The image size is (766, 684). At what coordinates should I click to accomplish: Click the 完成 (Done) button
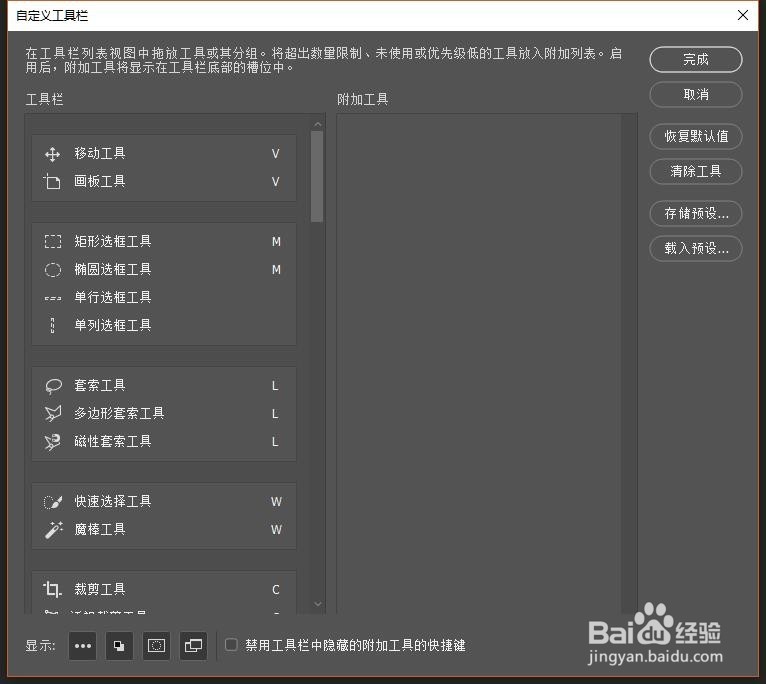coord(696,60)
